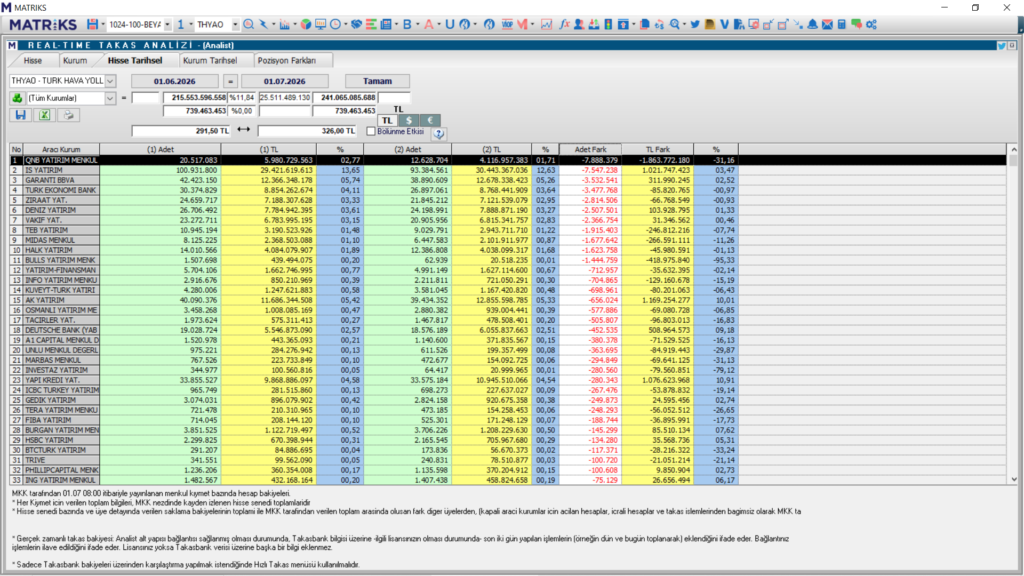Click the Twitter share icon in analysis title bar
Viewport: 1024px width, 576px height.
point(1001,45)
